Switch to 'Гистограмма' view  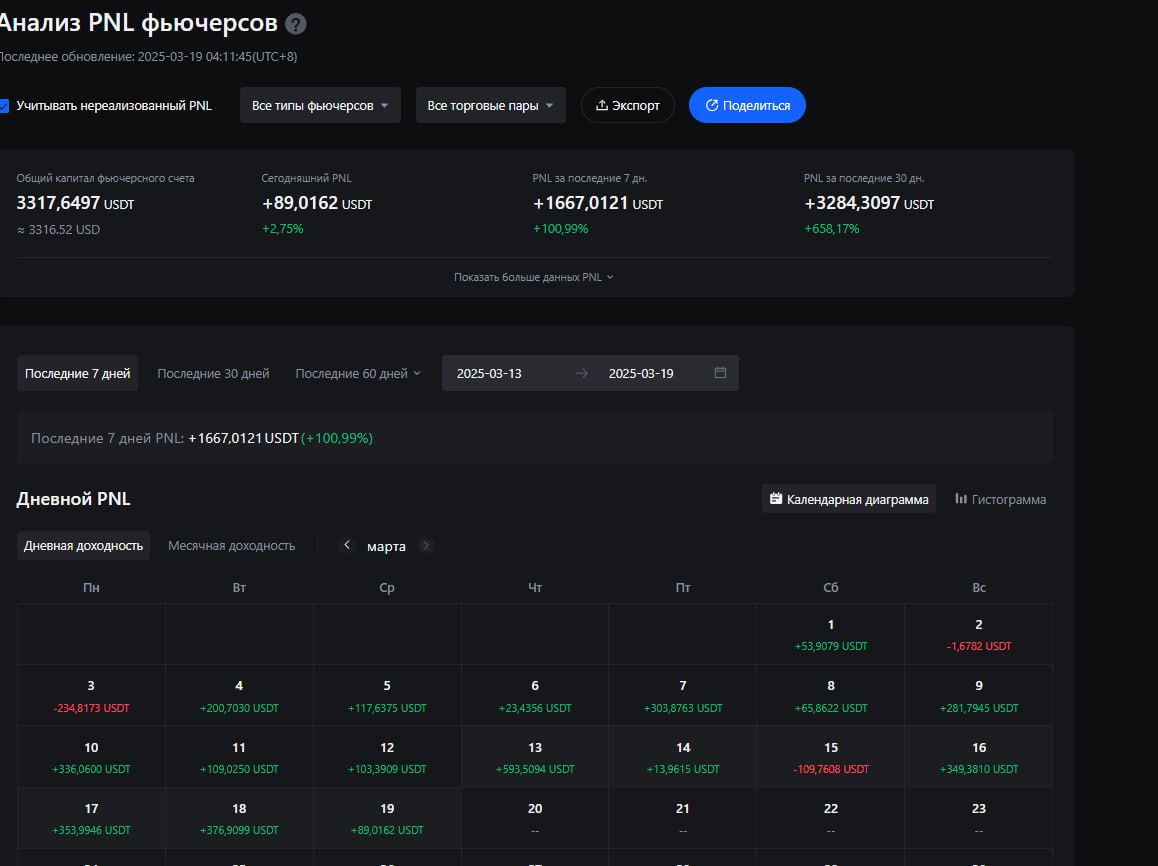(x=1000, y=499)
